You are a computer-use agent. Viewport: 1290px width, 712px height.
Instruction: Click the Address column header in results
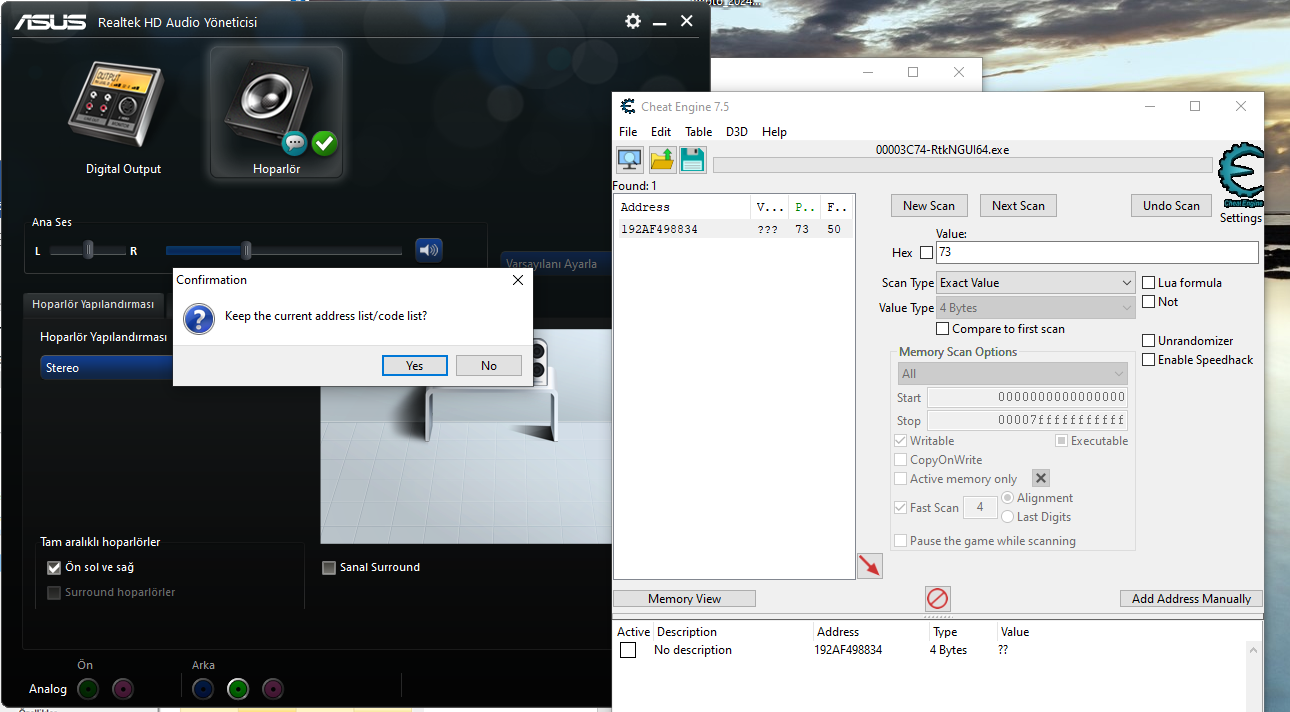(x=683, y=207)
